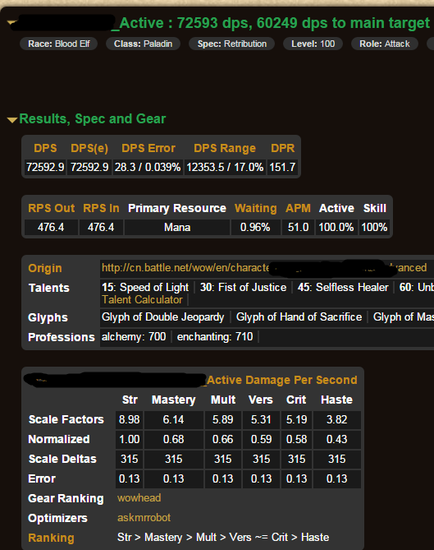Image resolution: width=434 pixels, height=550 pixels.
Task: Click Glyph of Hand of Sacrifice
Action: point(299,317)
